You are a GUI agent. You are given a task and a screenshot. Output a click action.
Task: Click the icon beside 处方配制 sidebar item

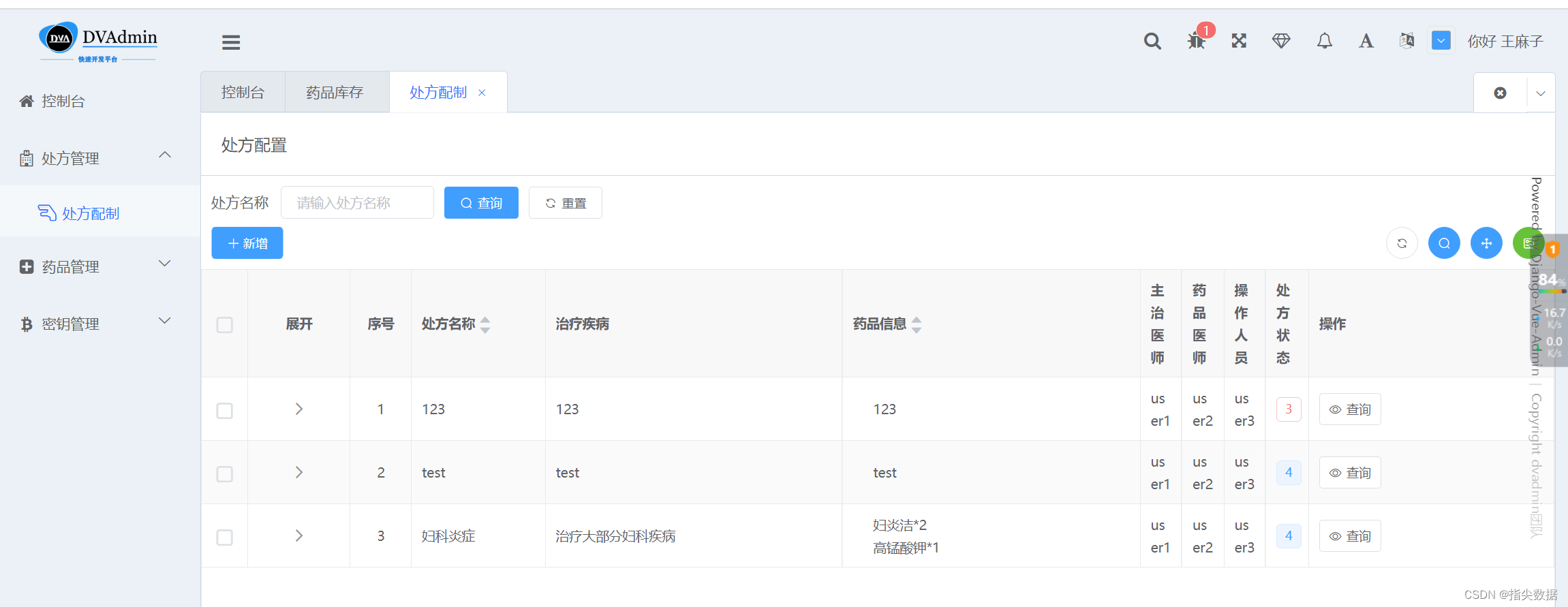pyautogui.click(x=46, y=213)
